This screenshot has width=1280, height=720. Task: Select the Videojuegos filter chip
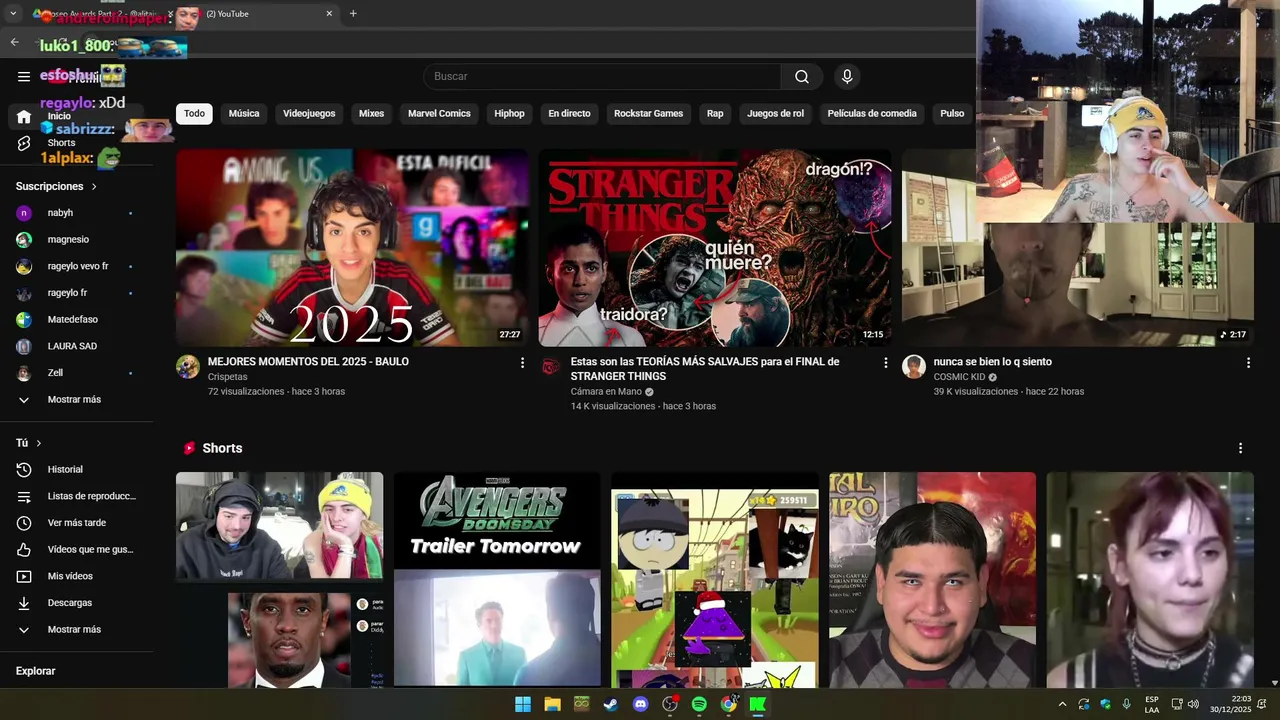[x=309, y=113]
